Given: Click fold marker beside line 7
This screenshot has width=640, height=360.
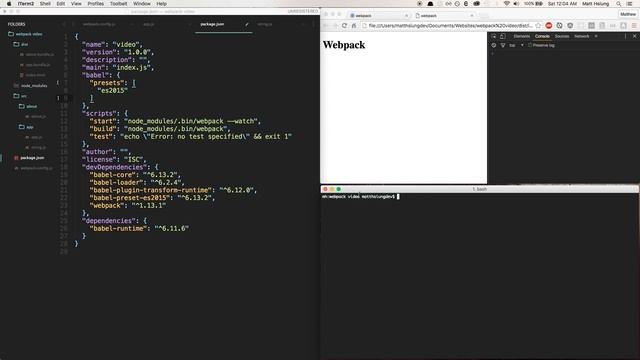Looking at the screenshot, I should pos(58,83).
